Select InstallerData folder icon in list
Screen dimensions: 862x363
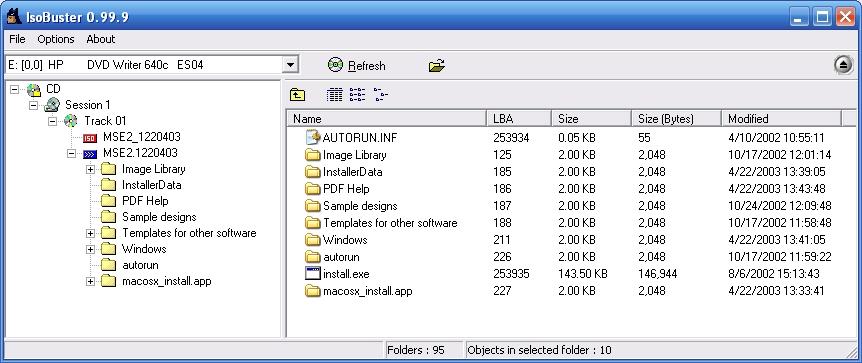coord(313,172)
